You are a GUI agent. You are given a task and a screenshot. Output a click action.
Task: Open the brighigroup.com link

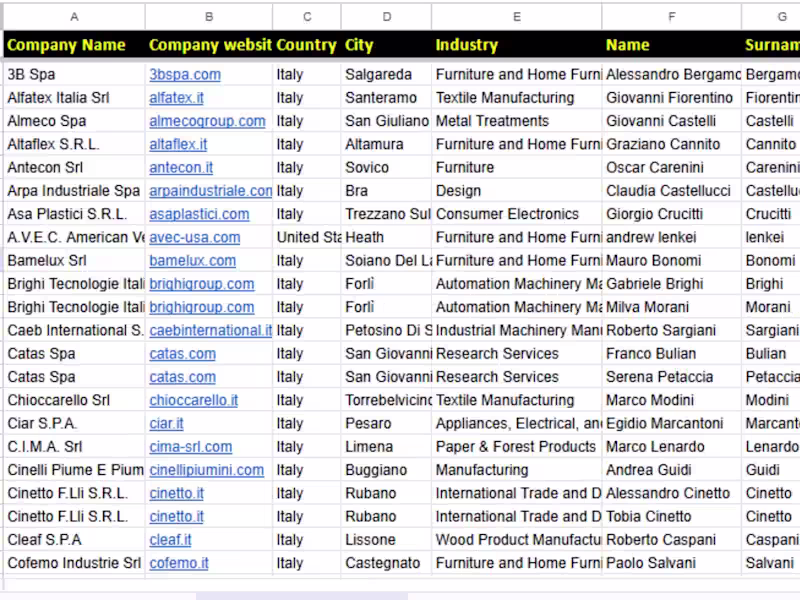tap(202, 283)
